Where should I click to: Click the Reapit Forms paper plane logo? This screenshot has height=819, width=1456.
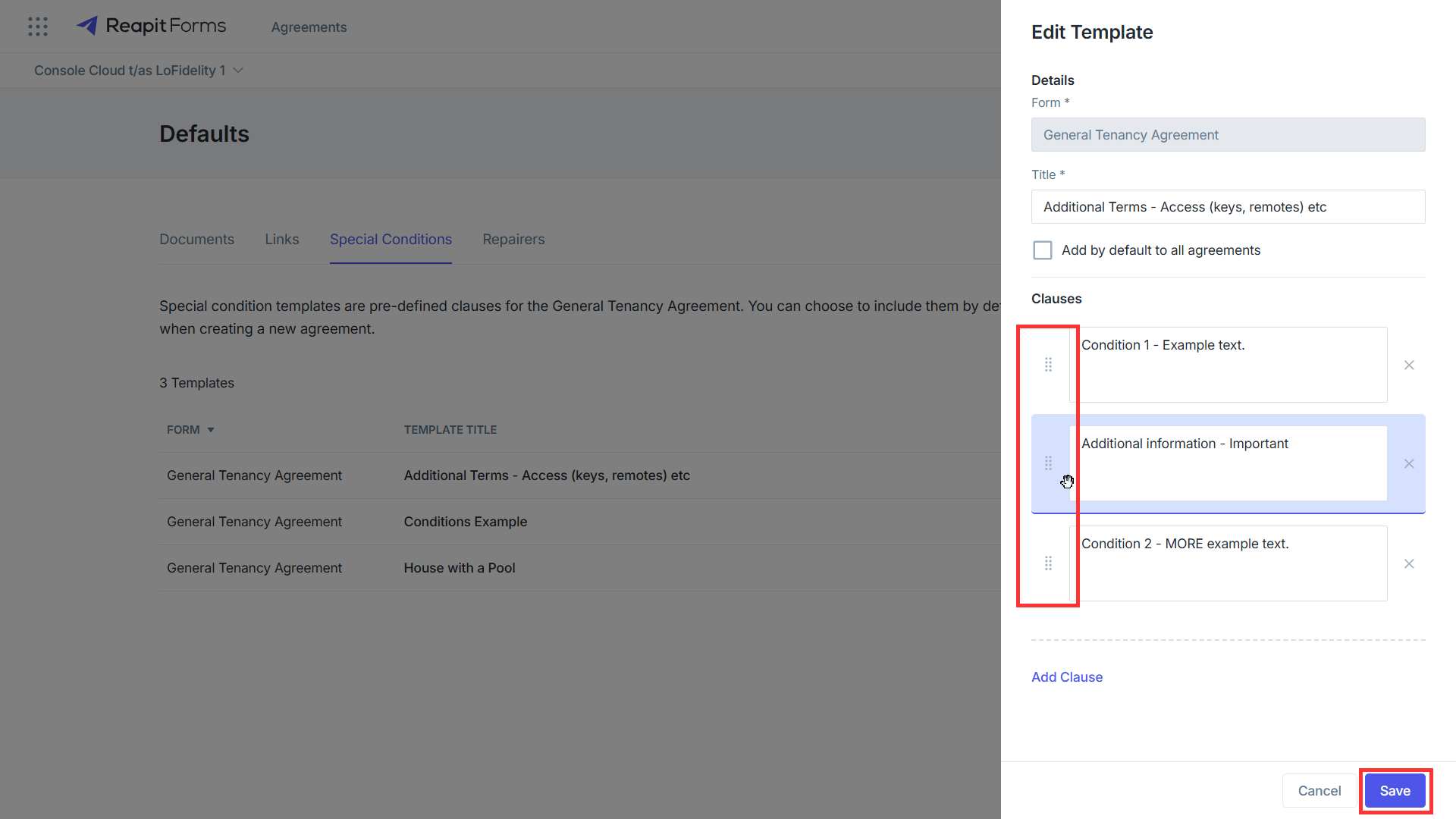(87, 26)
